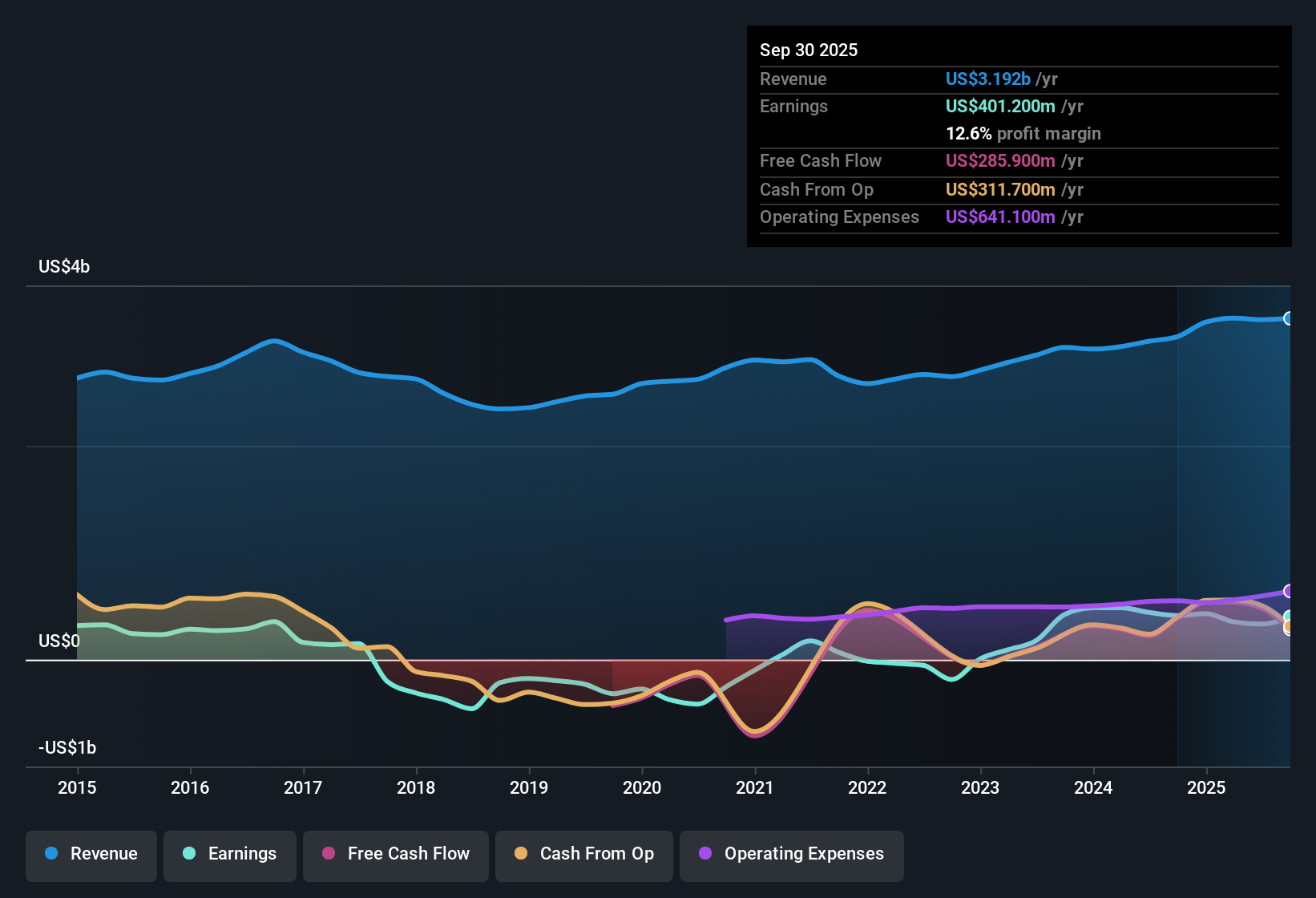Click the 2020 label on the x-axis
The height and width of the screenshot is (898, 1316).
pos(642,787)
